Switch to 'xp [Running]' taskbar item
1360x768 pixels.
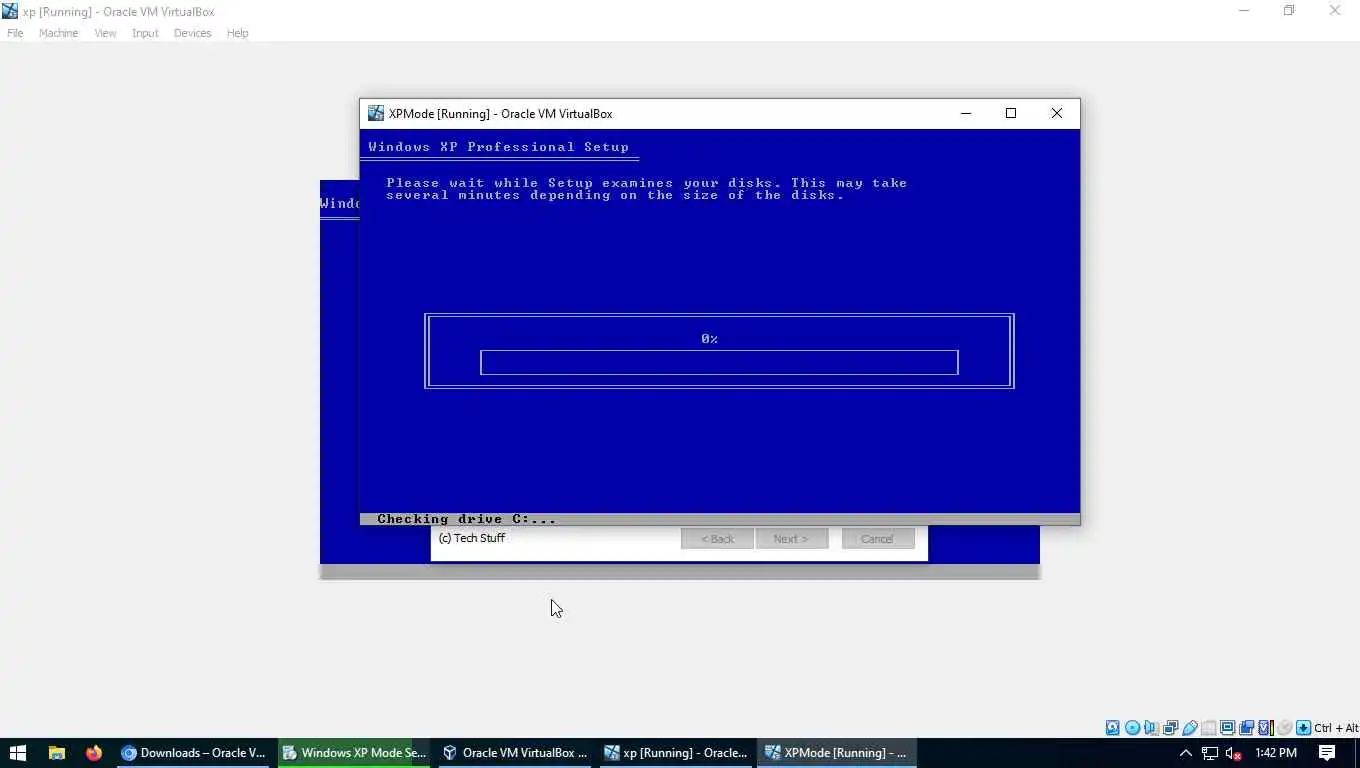(677, 753)
